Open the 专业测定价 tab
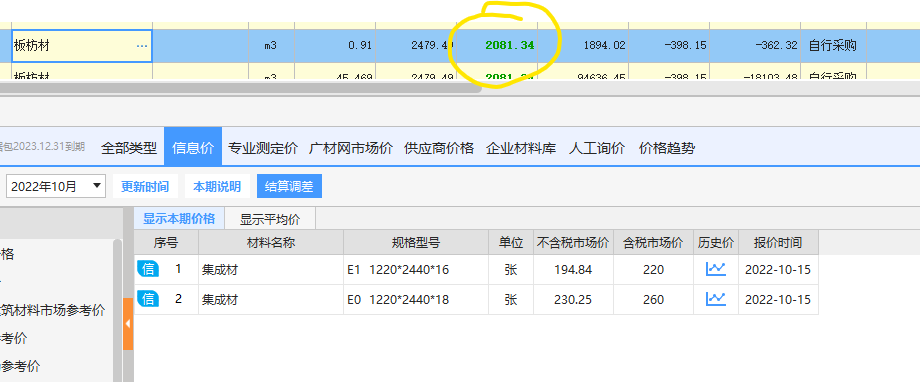The image size is (920, 382). [263, 148]
